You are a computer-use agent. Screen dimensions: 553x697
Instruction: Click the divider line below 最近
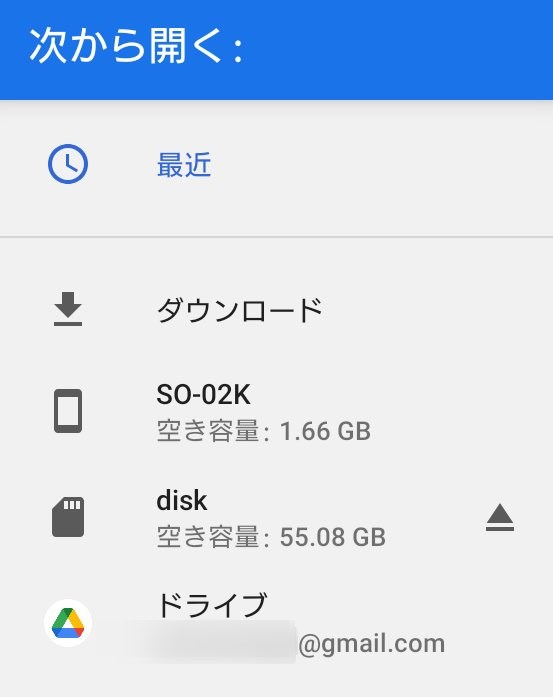pyautogui.click(x=276, y=237)
